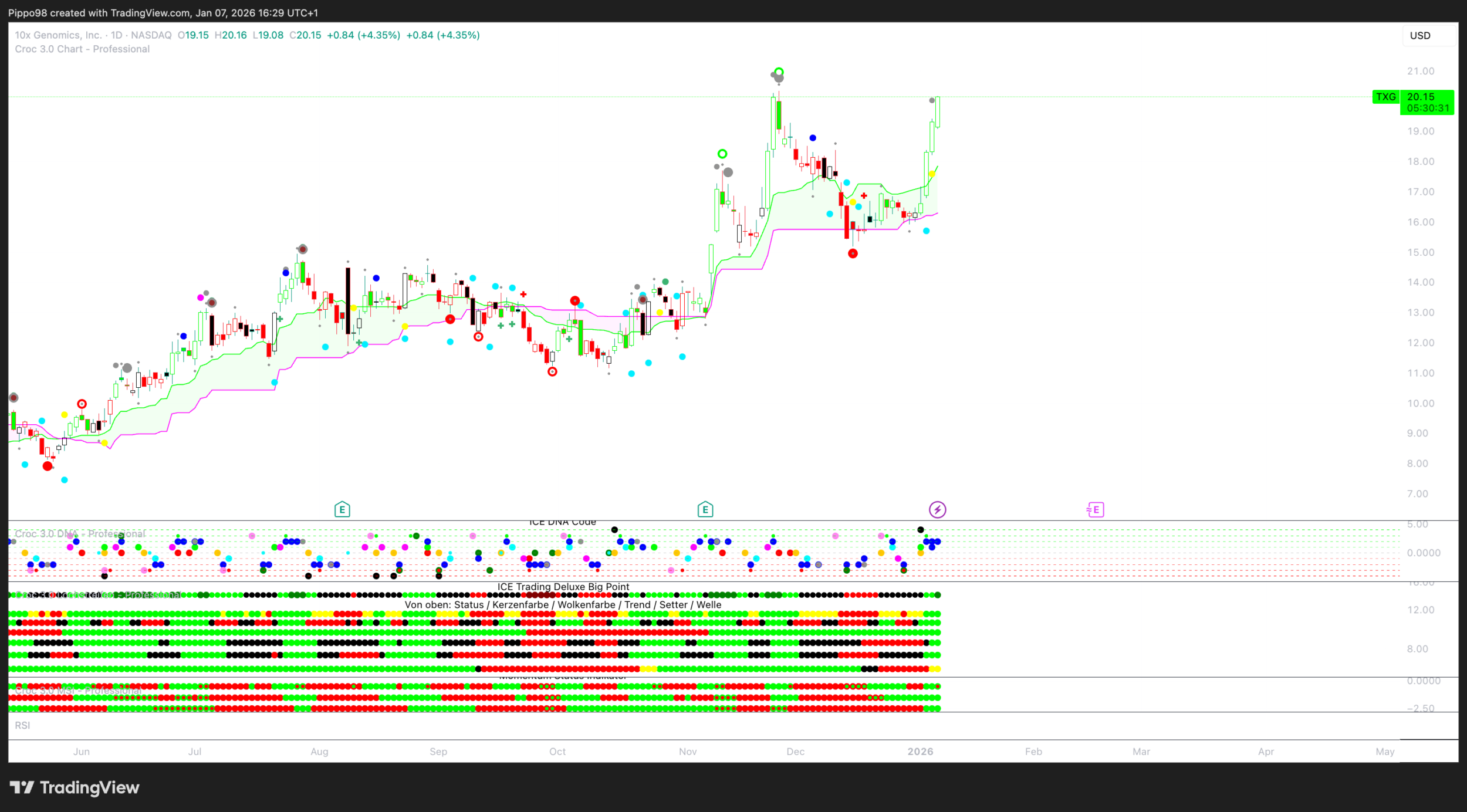Select Croc 3.0 DNA - Professional indicator label
Screen dimensions: 1467x812
coord(80,533)
